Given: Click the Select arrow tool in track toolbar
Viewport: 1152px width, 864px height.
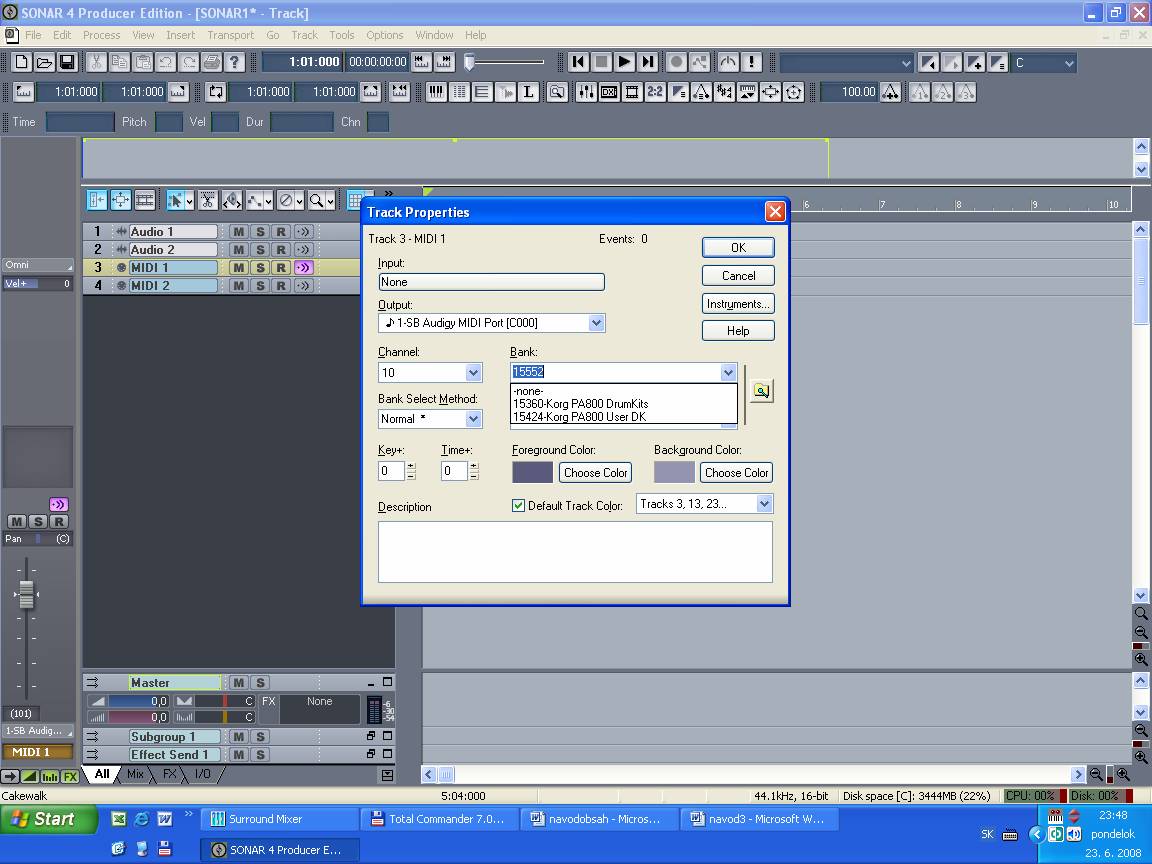Looking at the screenshot, I should pos(175,200).
